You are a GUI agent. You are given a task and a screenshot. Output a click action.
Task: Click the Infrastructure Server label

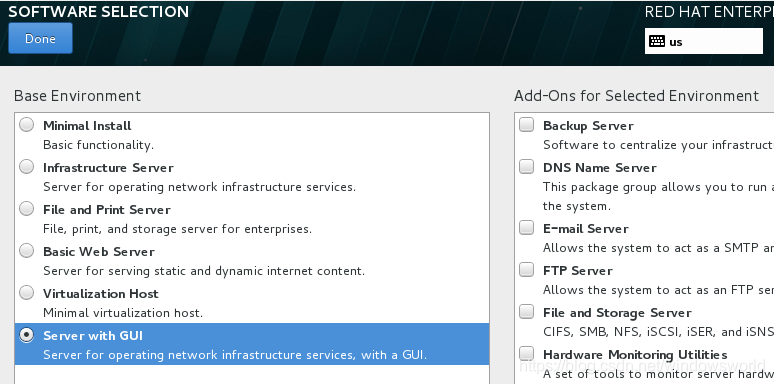[x=109, y=168]
